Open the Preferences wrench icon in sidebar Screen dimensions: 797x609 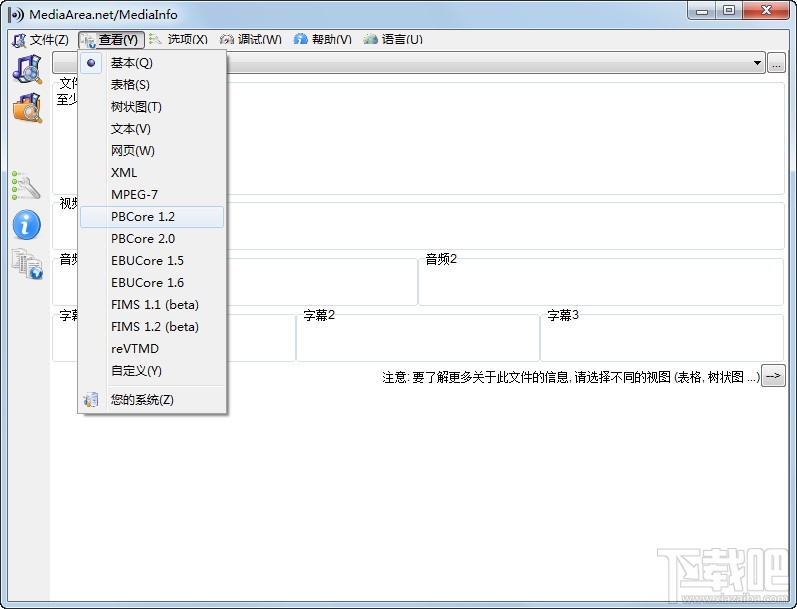[x=25, y=186]
